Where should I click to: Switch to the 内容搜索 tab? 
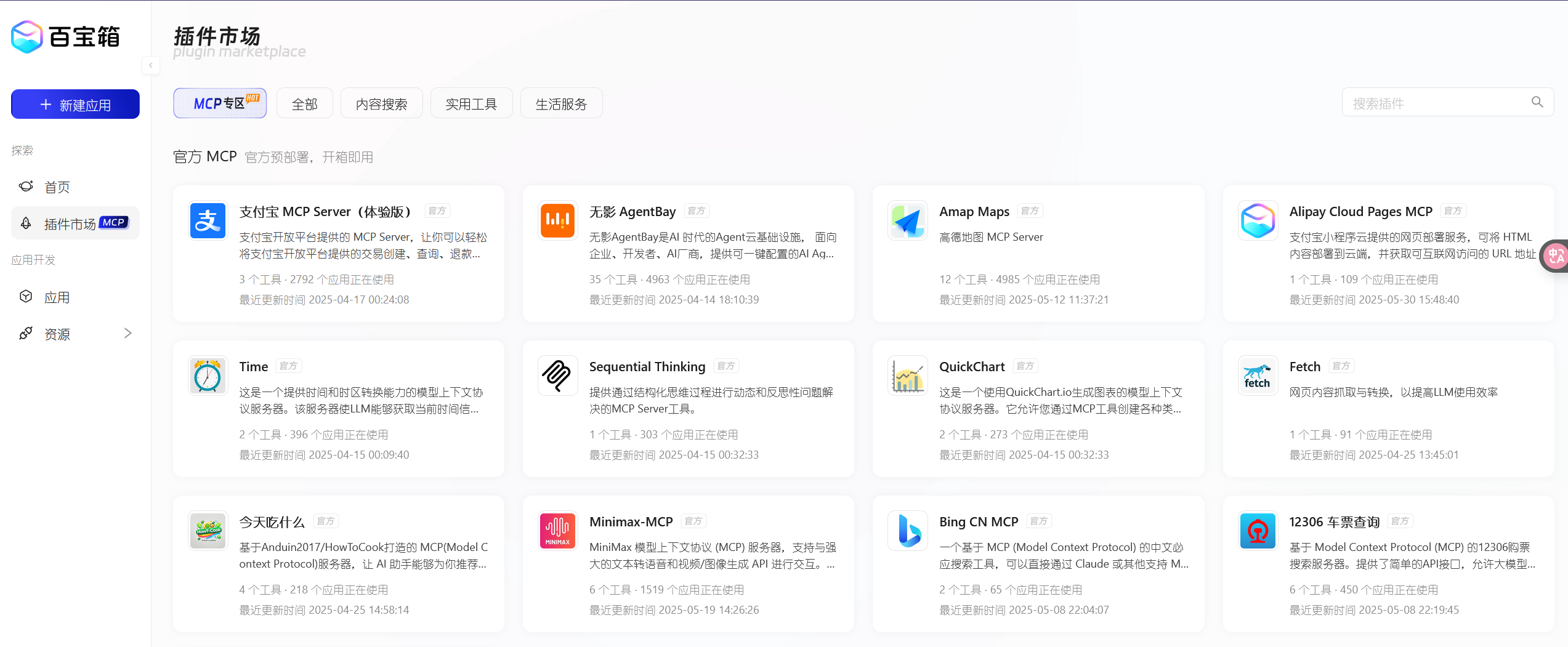click(x=382, y=103)
